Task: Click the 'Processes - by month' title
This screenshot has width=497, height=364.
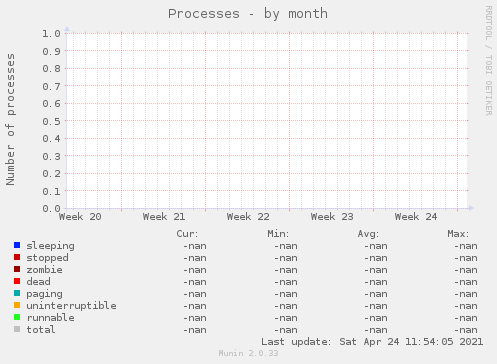Action: coord(248,14)
